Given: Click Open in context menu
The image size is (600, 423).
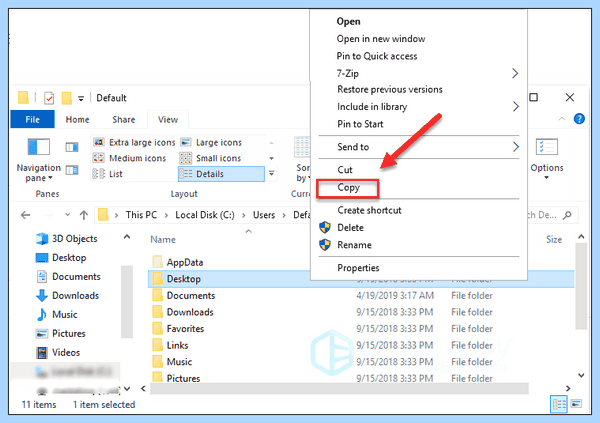Looking at the screenshot, I should [348, 21].
